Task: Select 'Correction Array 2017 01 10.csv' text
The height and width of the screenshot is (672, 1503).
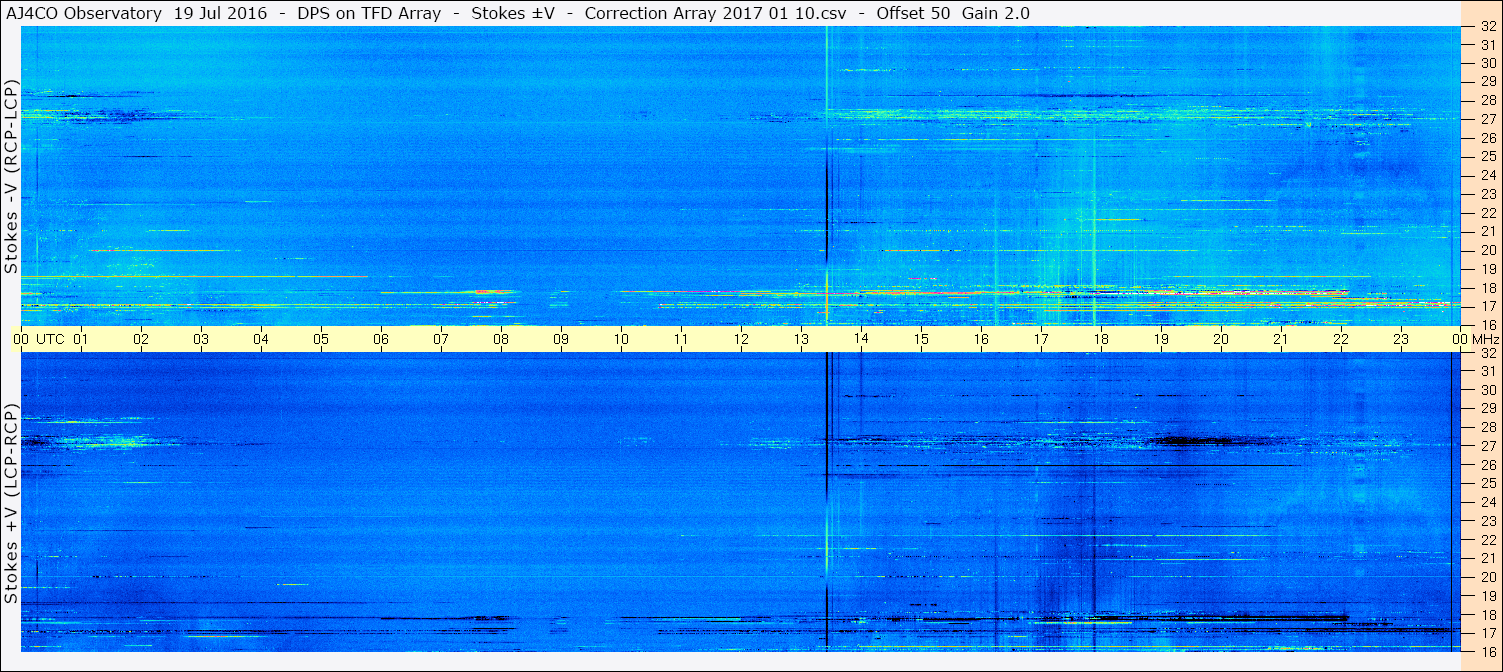Action: click(x=715, y=13)
